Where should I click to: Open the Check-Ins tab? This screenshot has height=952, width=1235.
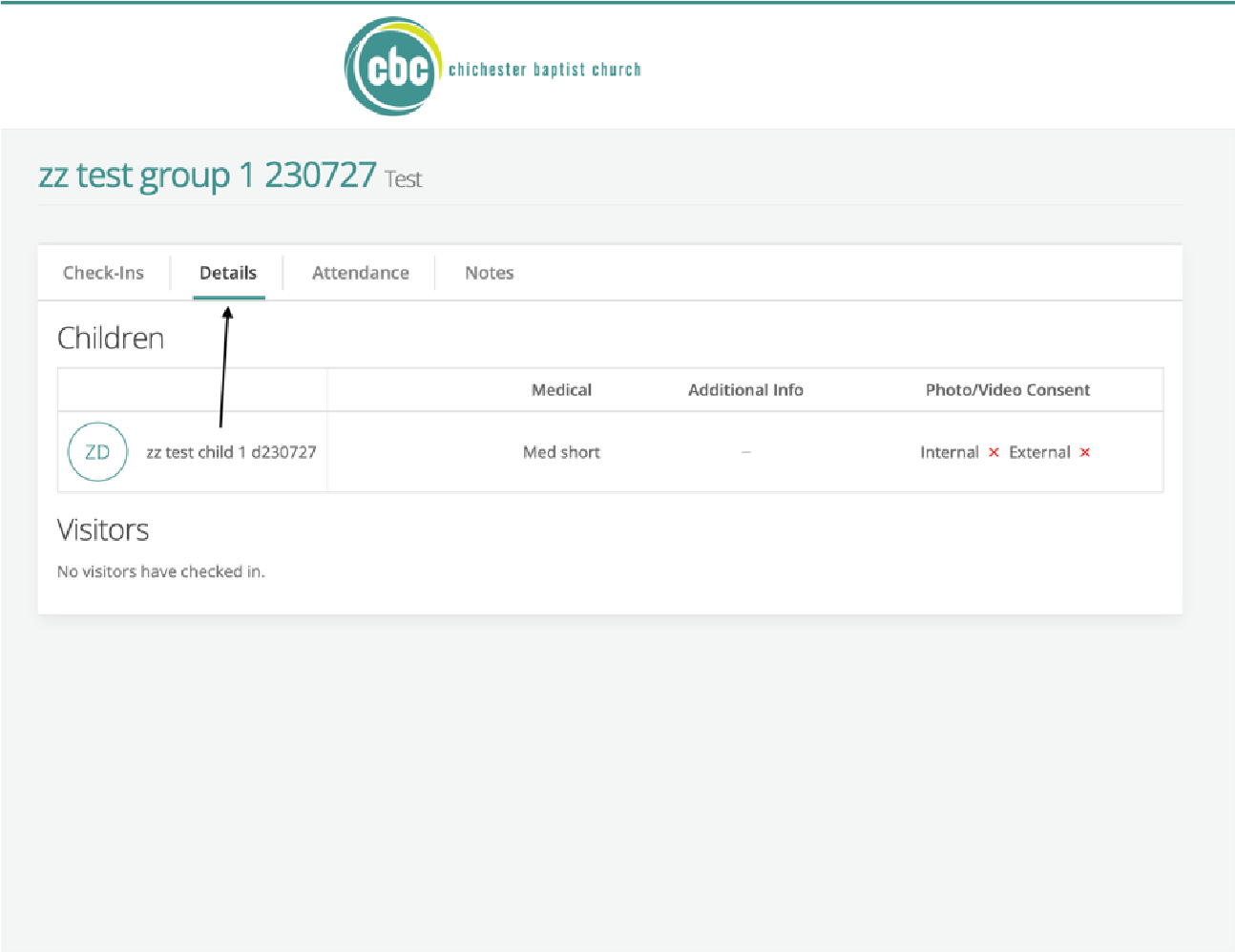(x=103, y=273)
